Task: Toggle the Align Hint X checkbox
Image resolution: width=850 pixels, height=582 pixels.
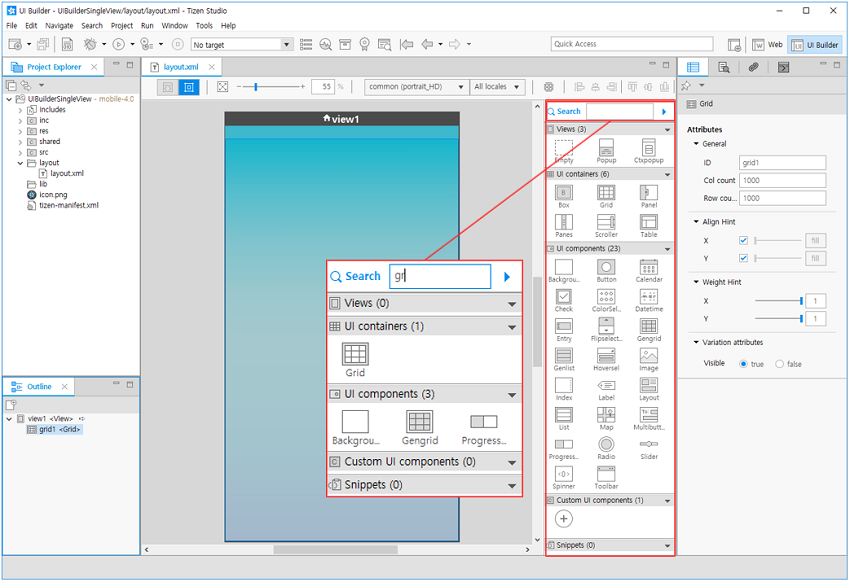Action: tap(742, 241)
